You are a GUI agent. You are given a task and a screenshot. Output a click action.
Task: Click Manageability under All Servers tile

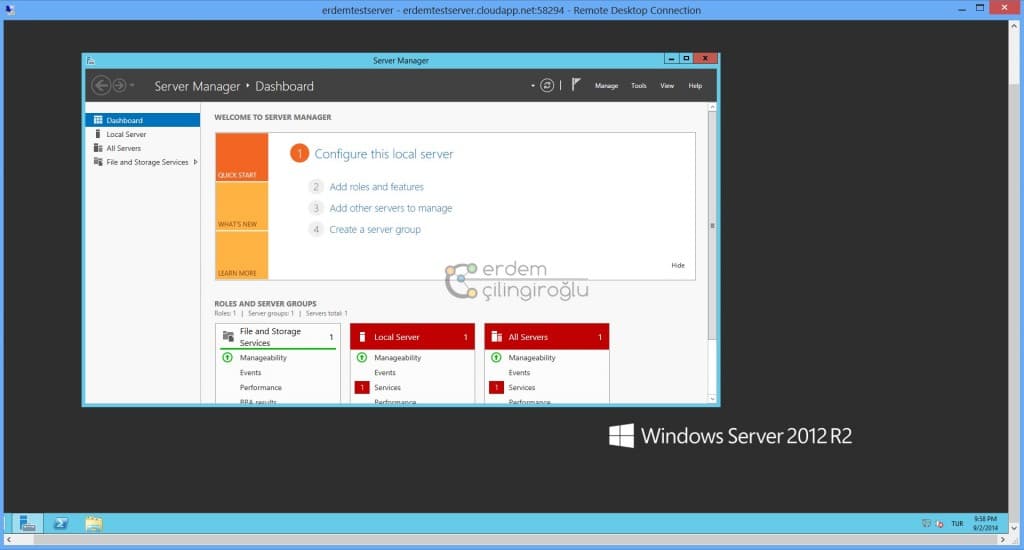[532, 358]
